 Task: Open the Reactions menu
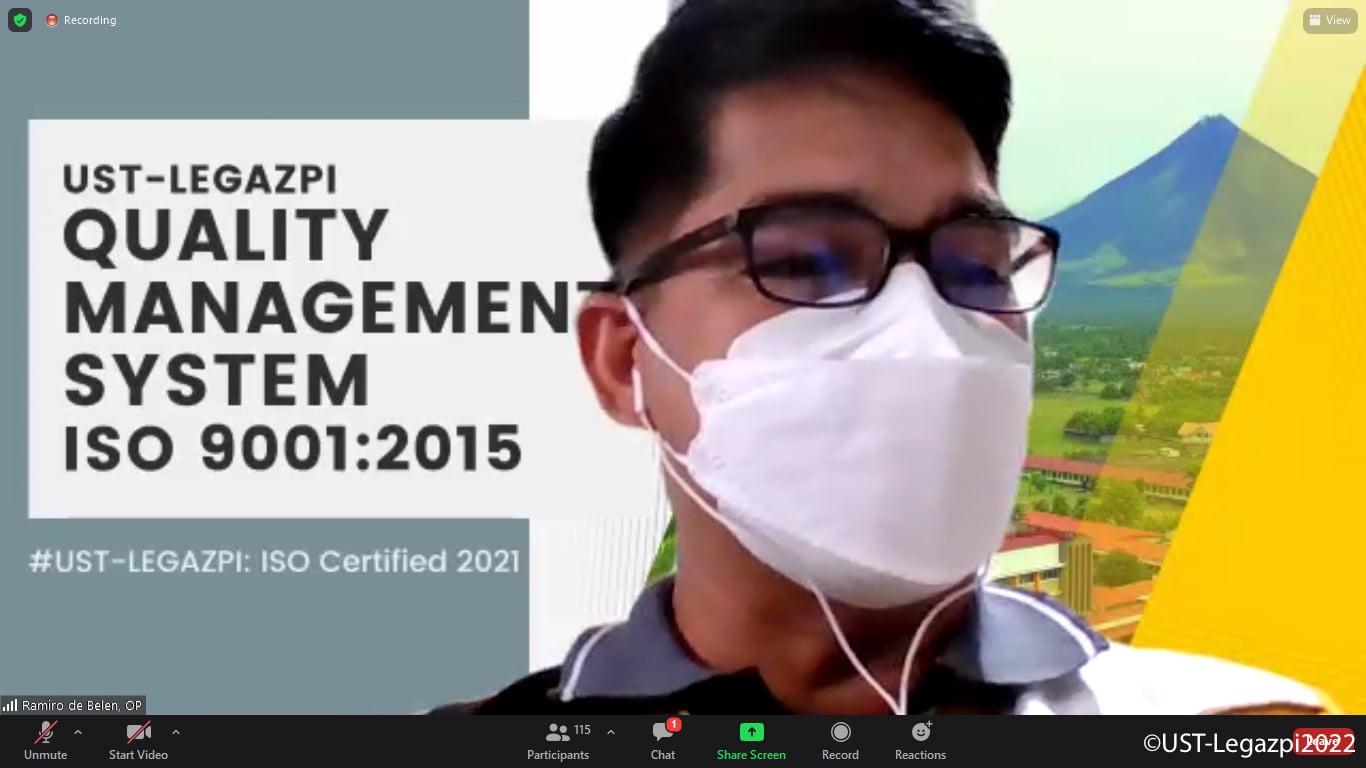pos(920,740)
